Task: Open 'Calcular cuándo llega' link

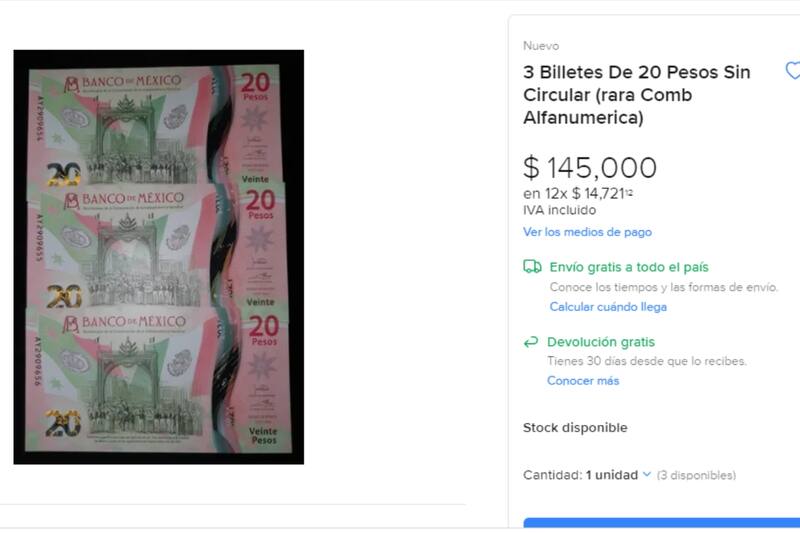Action: click(x=608, y=307)
